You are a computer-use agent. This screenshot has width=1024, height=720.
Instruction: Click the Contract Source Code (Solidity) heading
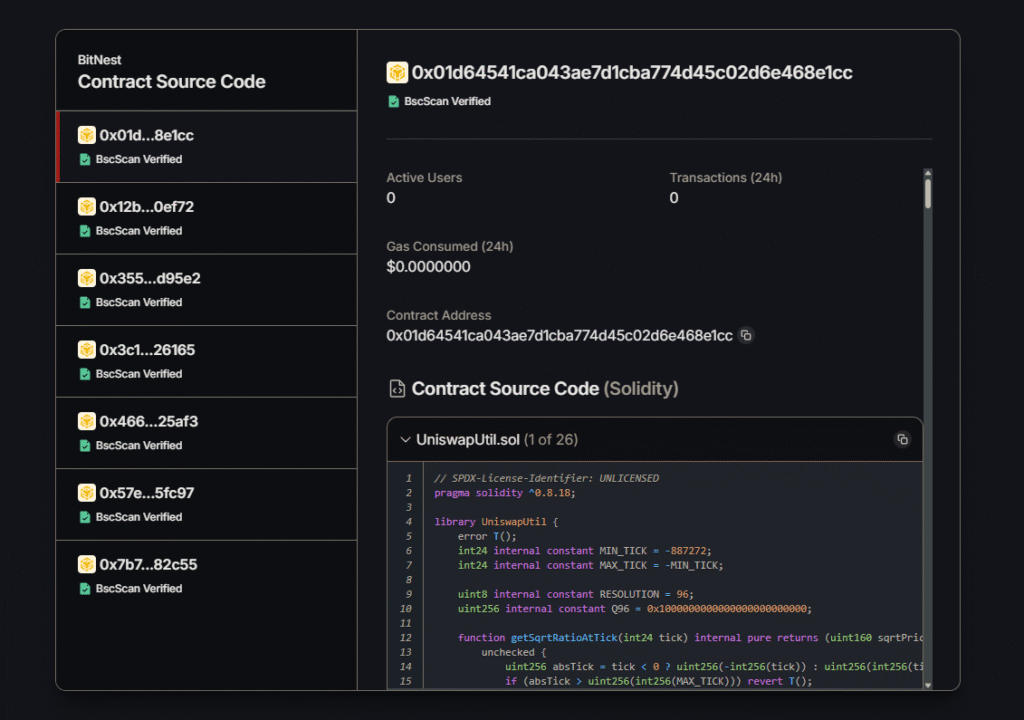pos(545,389)
